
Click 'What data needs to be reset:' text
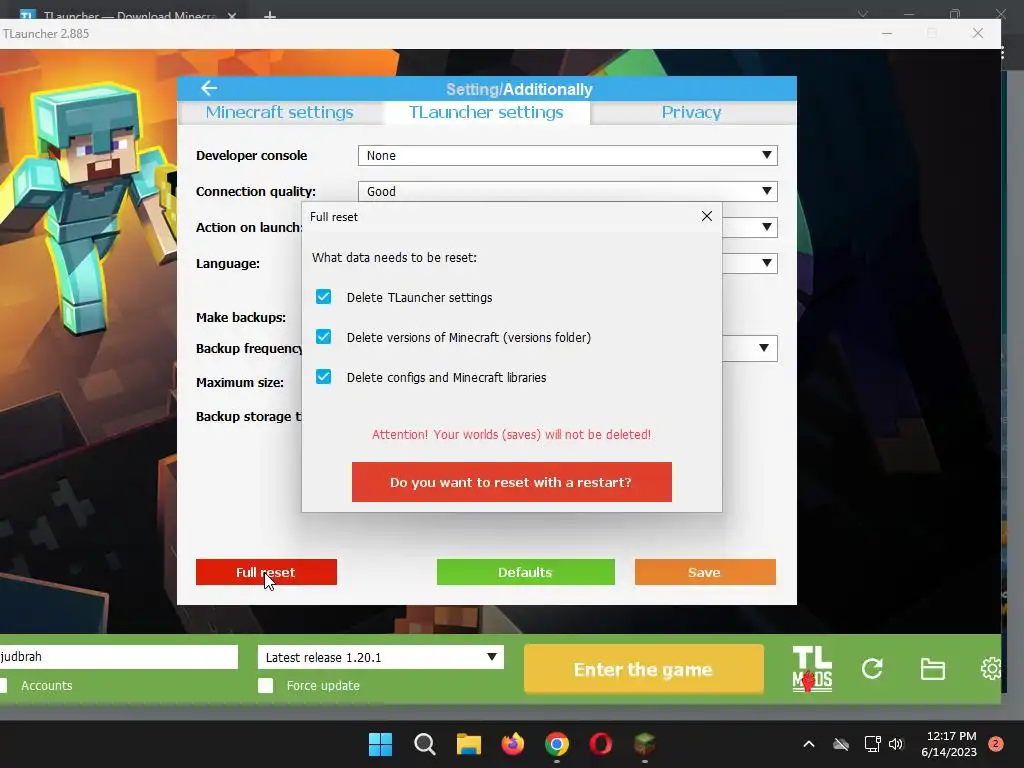click(394, 257)
